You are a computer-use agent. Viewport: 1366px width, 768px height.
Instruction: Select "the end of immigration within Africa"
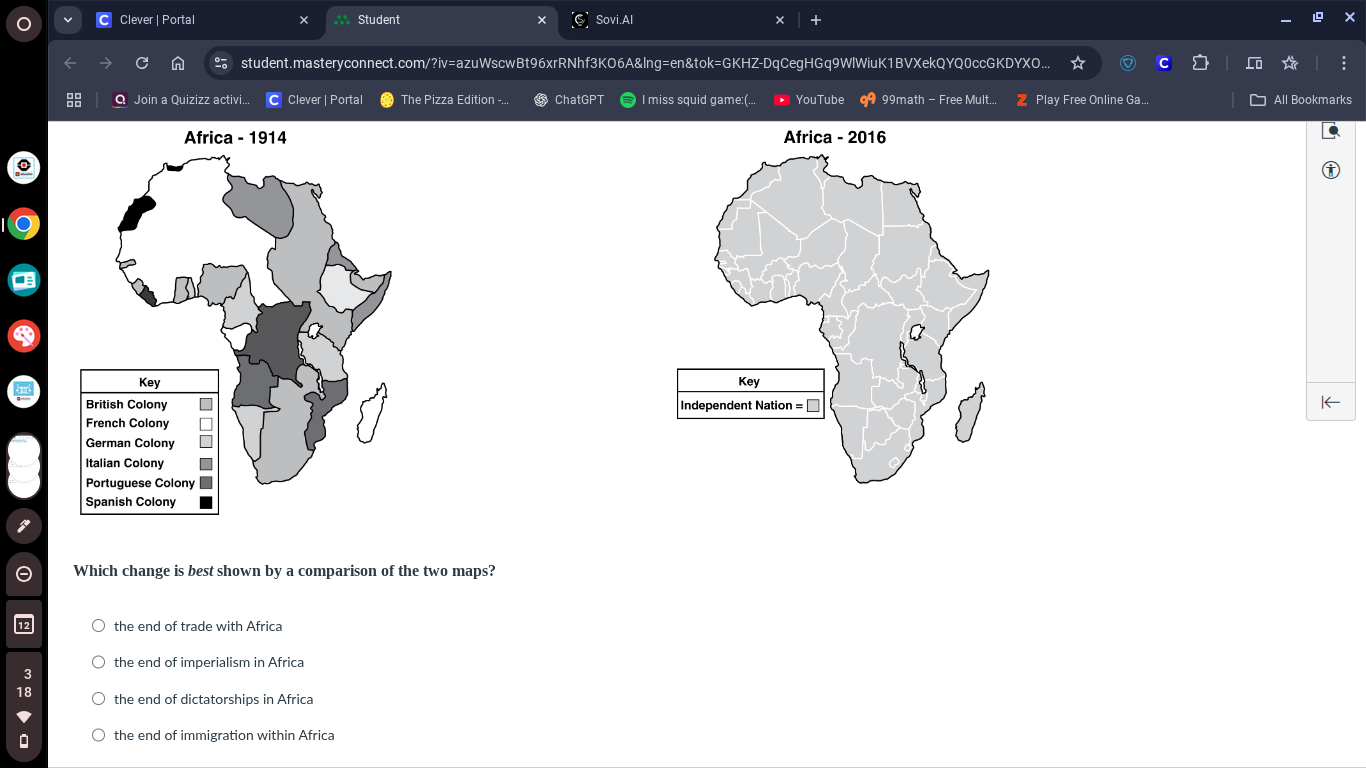99,735
